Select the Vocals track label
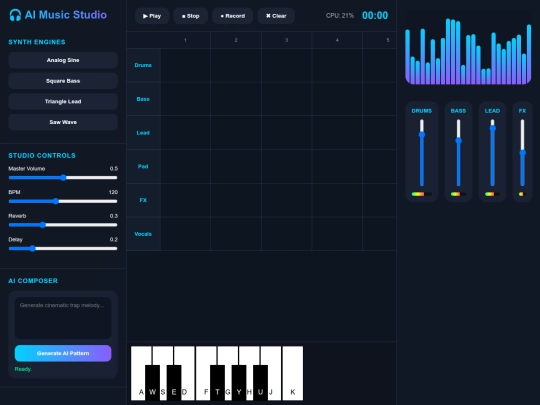The height and width of the screenshot is (405, 540). pyautogui.click(x=143, y=234)
